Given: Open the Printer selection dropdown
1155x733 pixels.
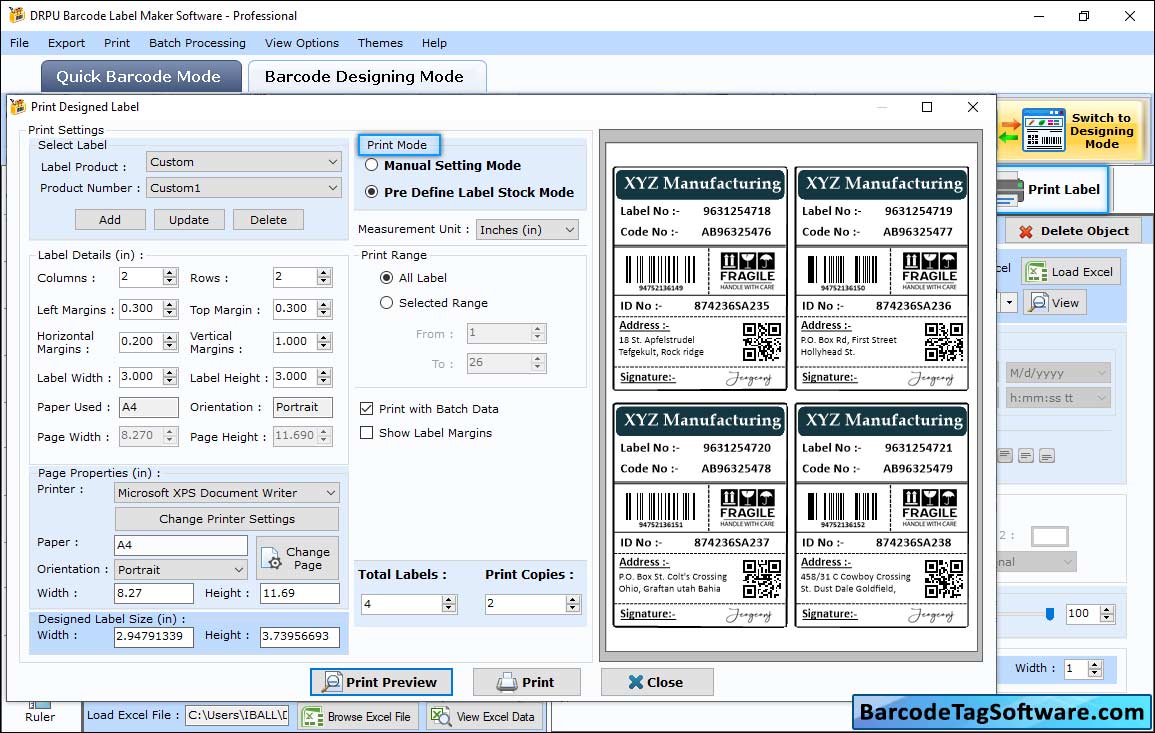Looking at the screenshot, I should click(x=227, y=493).
